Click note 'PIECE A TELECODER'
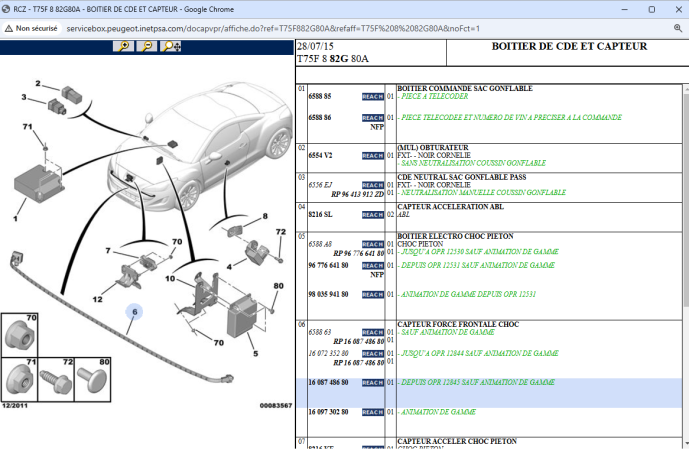Screen dimensions: 689x451 tap(435, 96)
